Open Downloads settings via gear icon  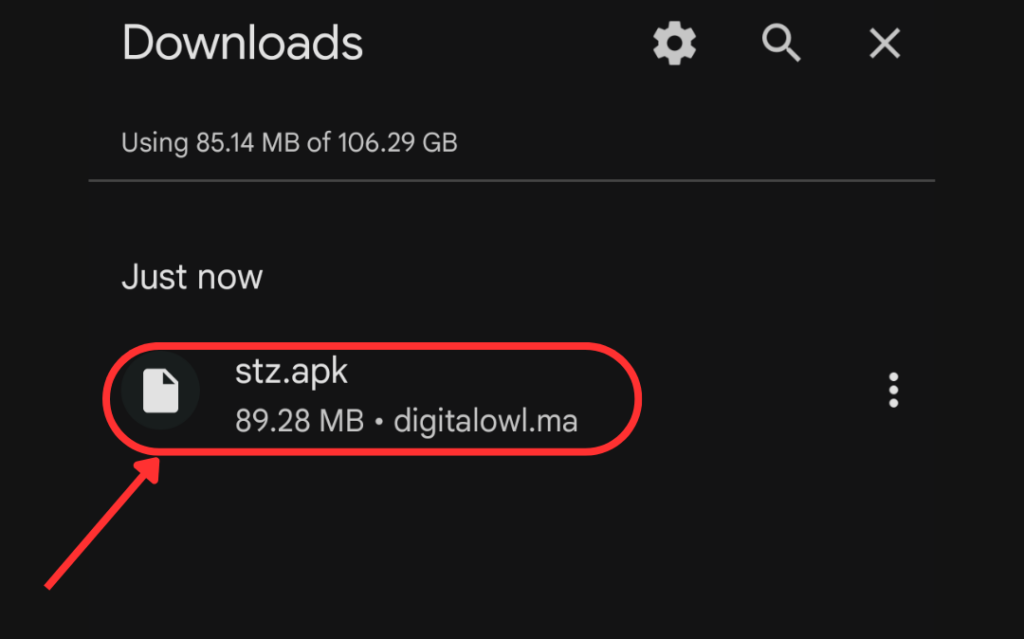point(675,43)
